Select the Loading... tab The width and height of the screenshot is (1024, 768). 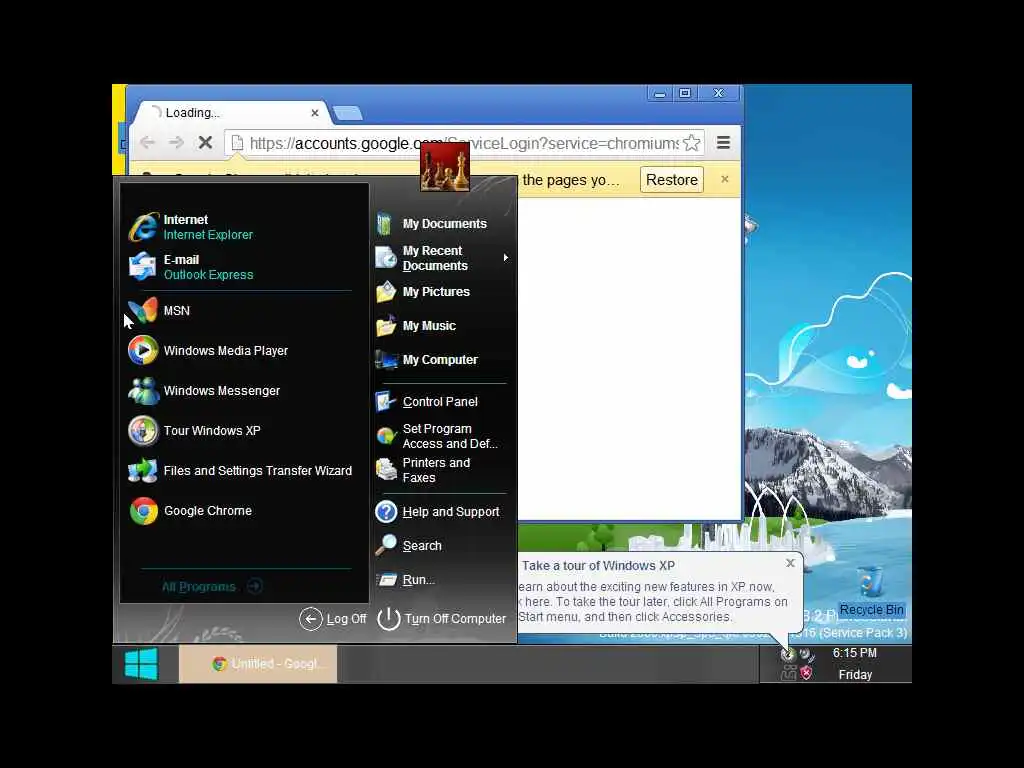pyautogui.click(x=230, y=112)
